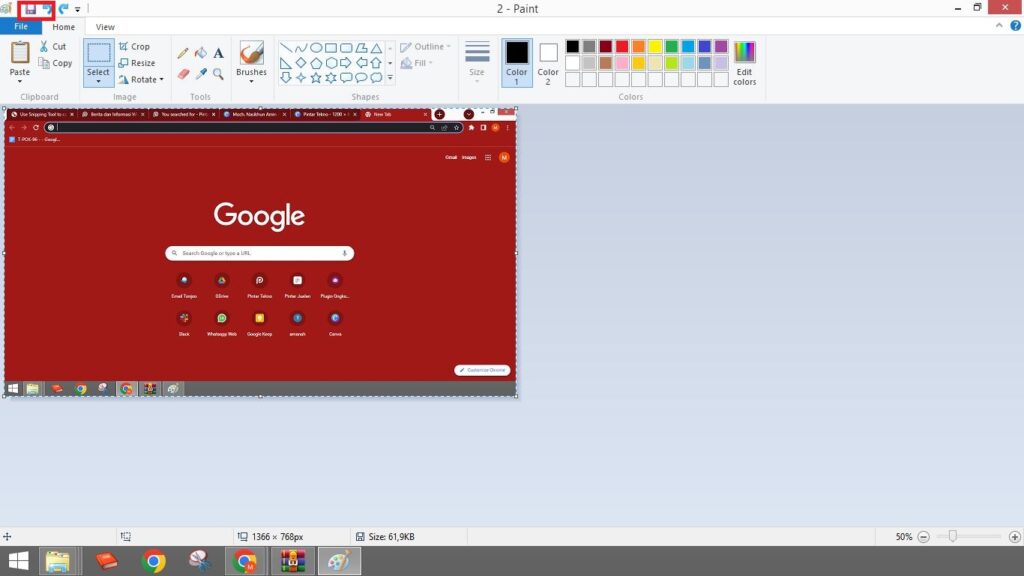Select the Fill with color bucket tool
Image resolution: width=1024 pixels, height=576 pixels.
[201, 54]
